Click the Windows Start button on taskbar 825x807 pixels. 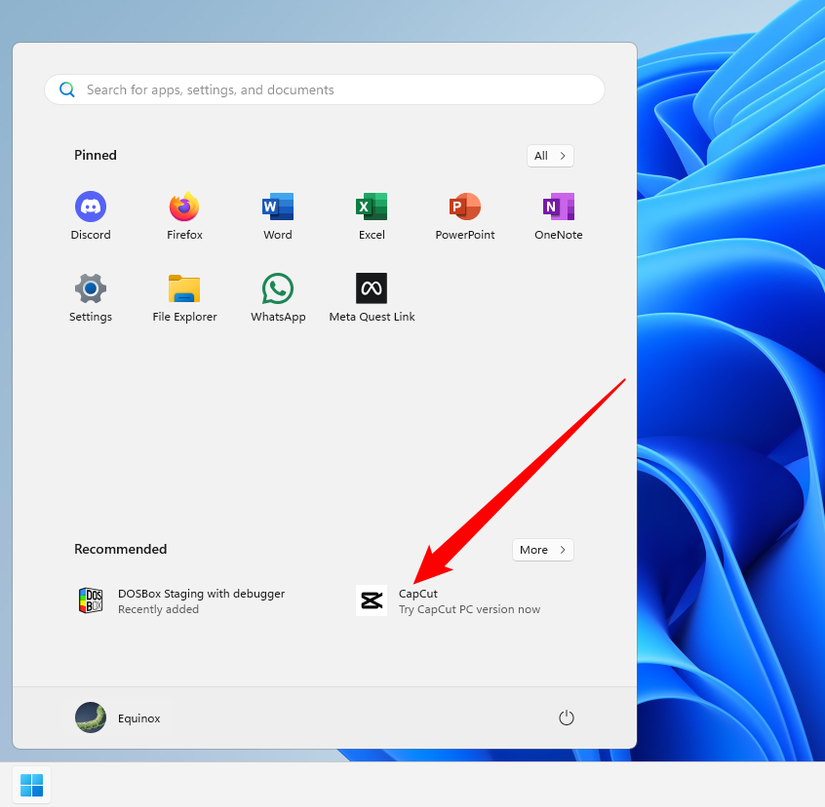pos(32,785)
